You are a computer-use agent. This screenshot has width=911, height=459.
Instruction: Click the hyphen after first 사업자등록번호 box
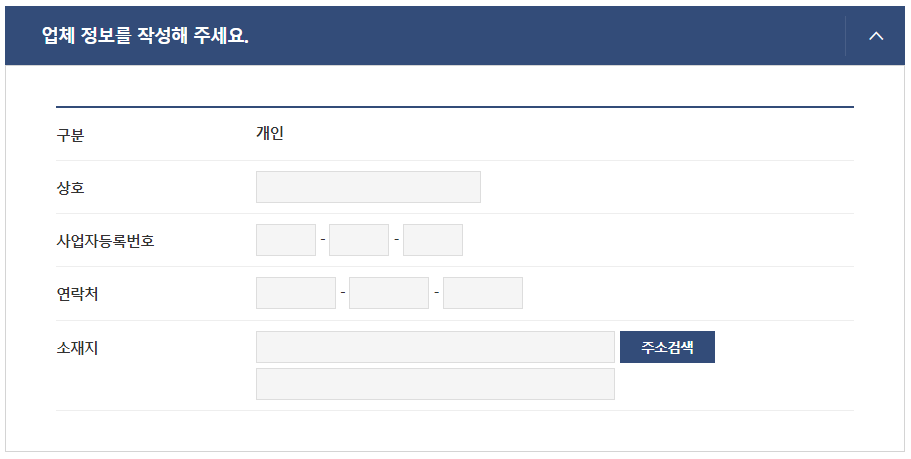click(322, 239)
